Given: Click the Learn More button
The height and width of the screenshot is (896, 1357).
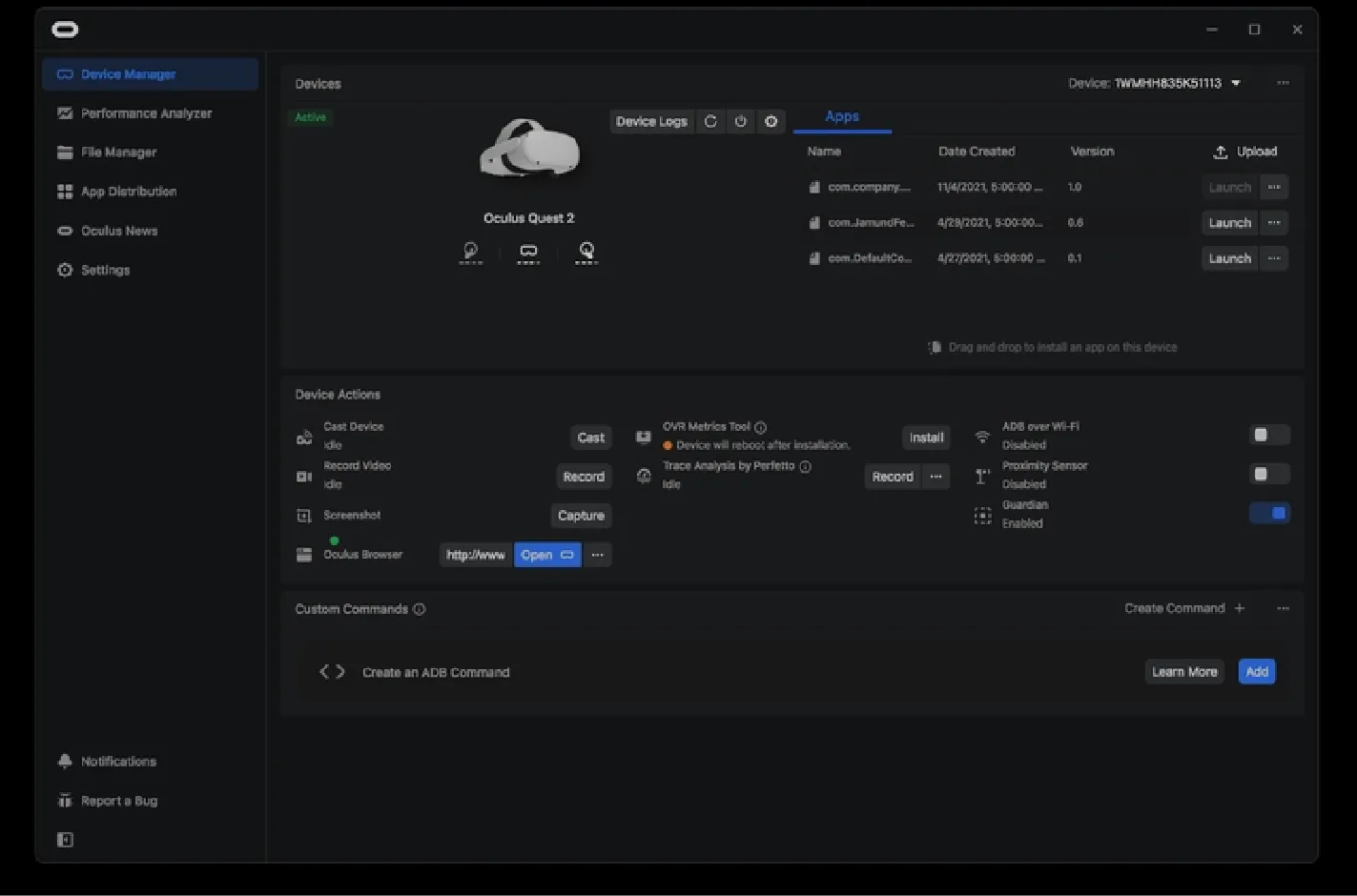Looking at the screenshot, I should [1184, 672].
